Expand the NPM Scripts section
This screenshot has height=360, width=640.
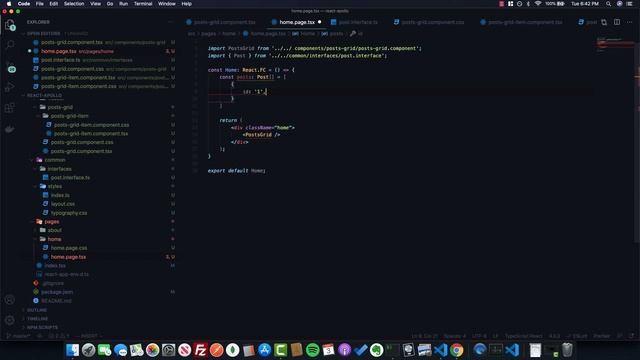pyautogui.click(x=42, y=327)
